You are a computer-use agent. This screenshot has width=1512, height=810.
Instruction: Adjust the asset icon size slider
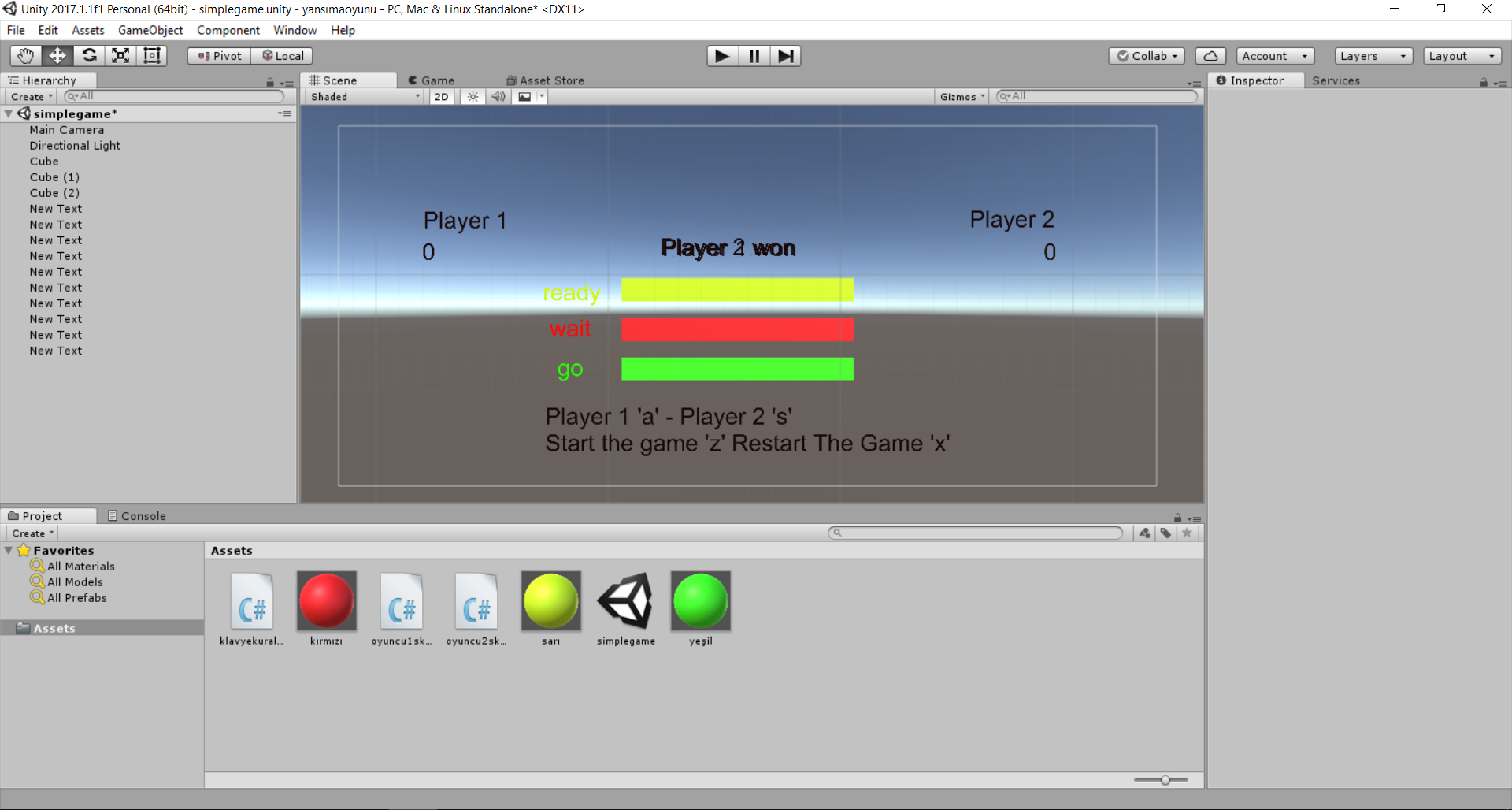1164,780
